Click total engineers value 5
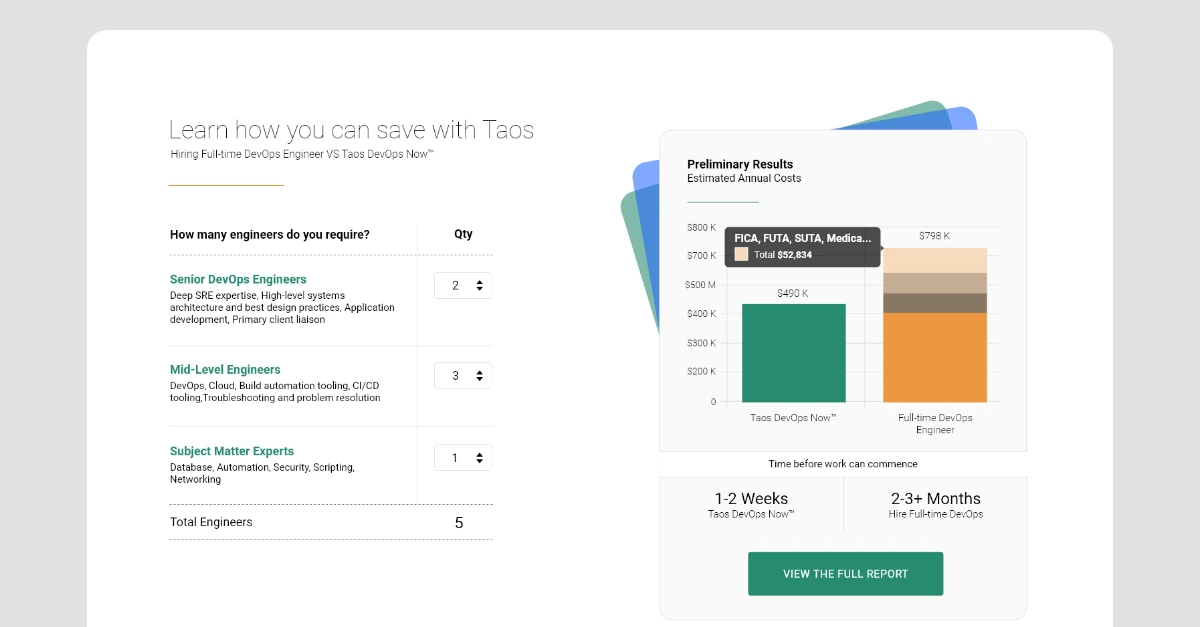1200x627 pixels. click(x=459, y=522)
